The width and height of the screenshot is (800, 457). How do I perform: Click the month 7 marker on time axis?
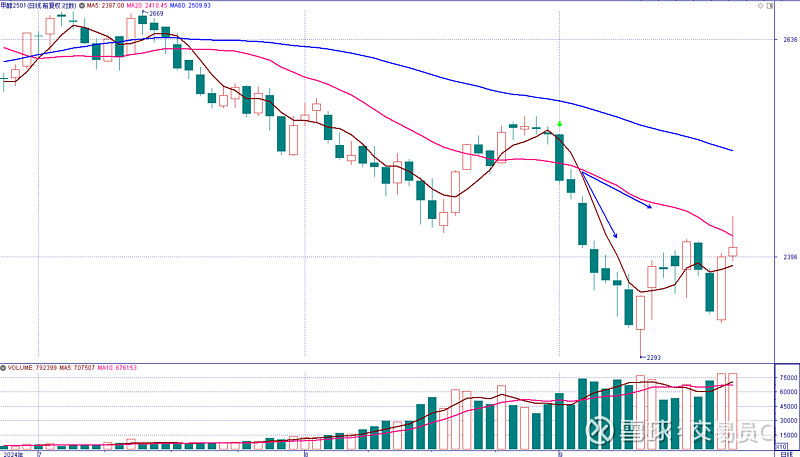coord(38,453)
